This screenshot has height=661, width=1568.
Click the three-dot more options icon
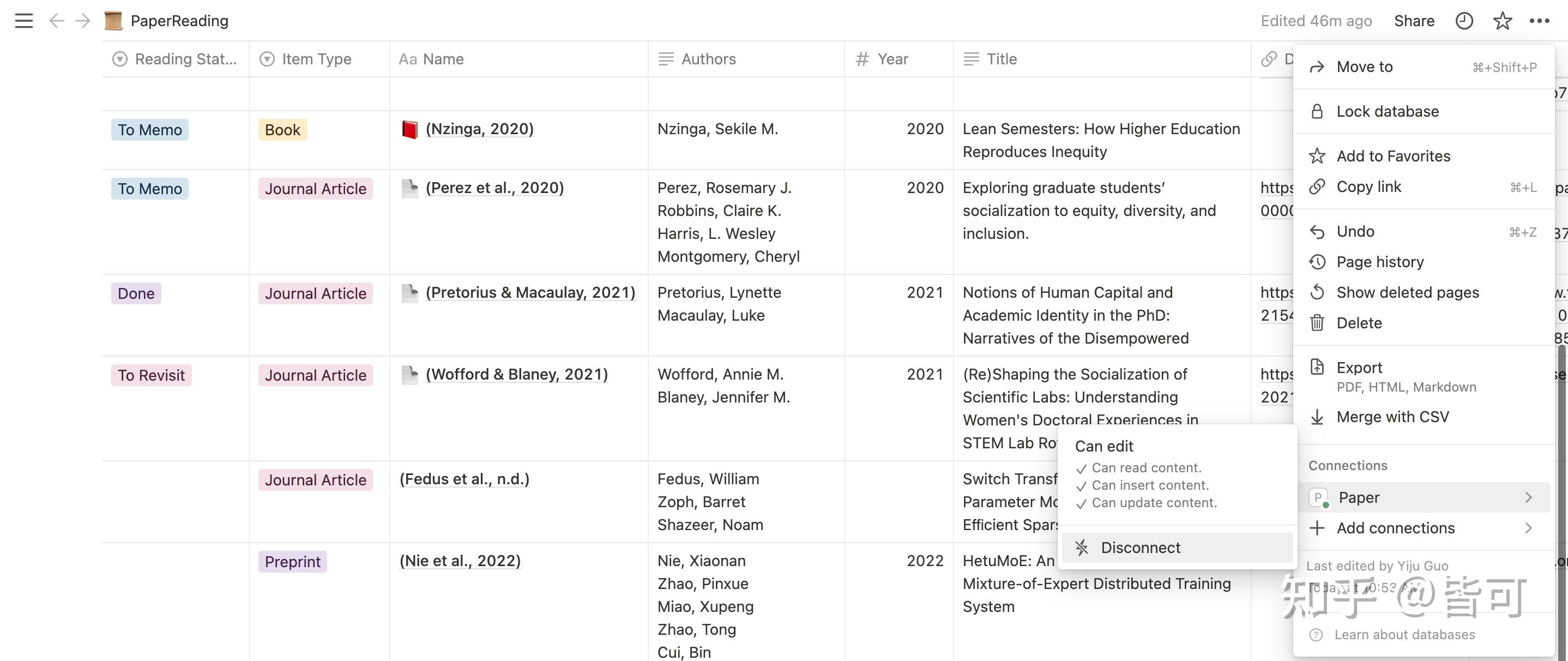point(1539,21)
